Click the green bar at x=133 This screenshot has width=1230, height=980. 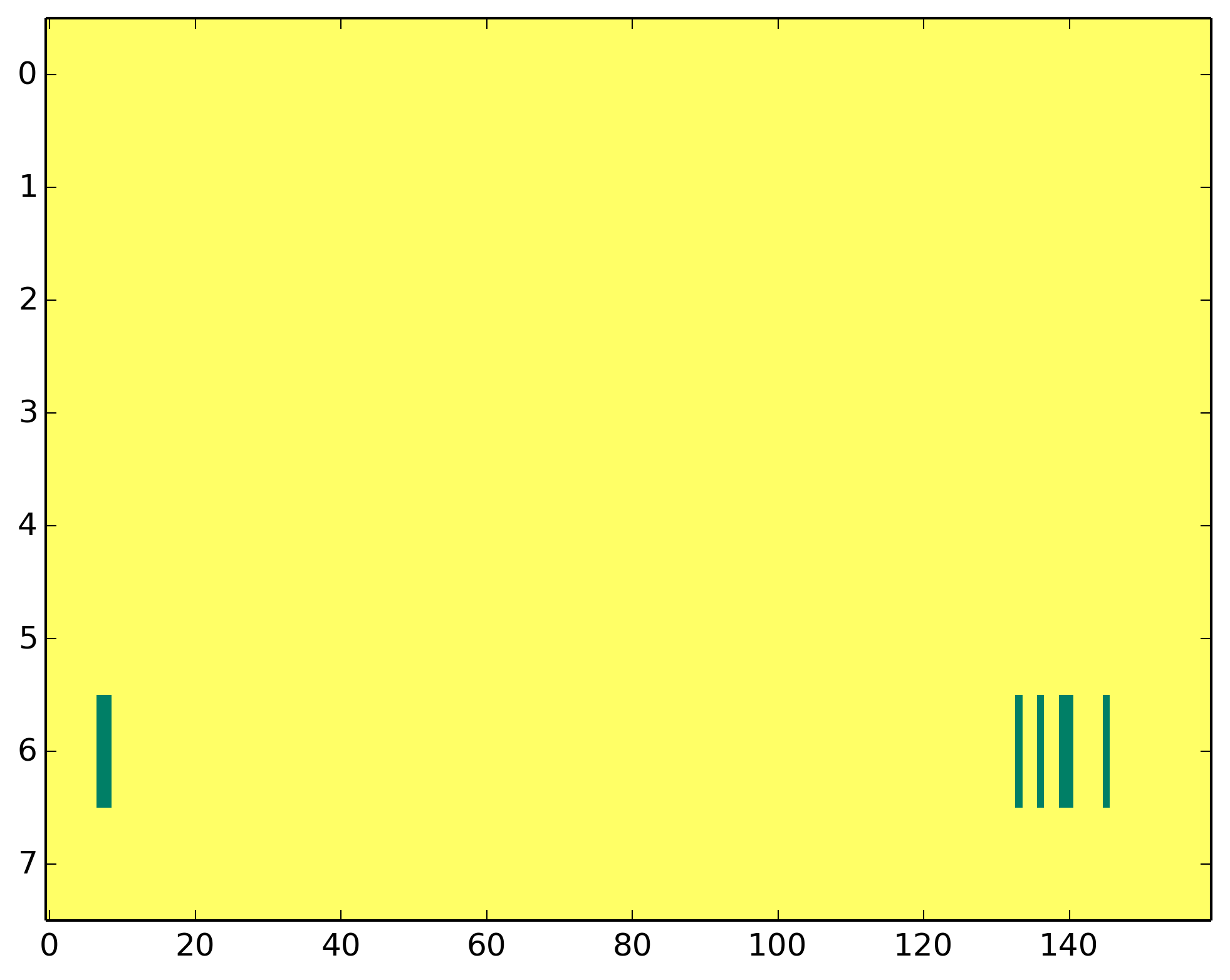coord(1018,751)
